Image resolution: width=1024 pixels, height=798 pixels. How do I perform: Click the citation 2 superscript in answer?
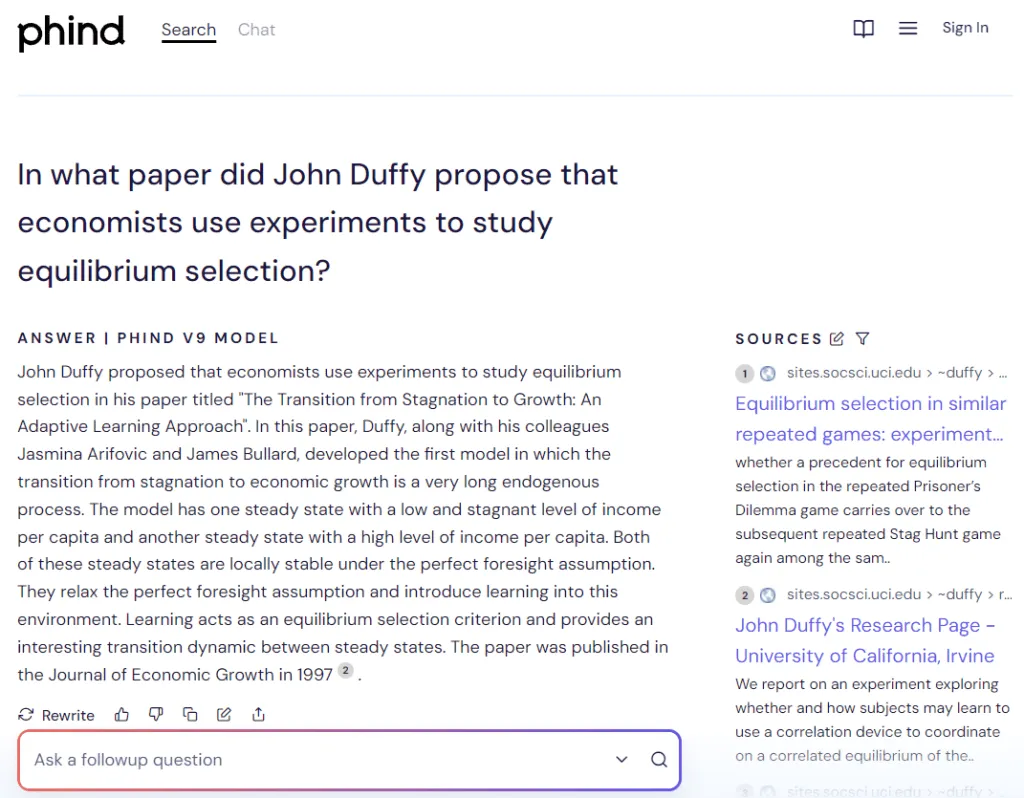[x=346, y=670]
